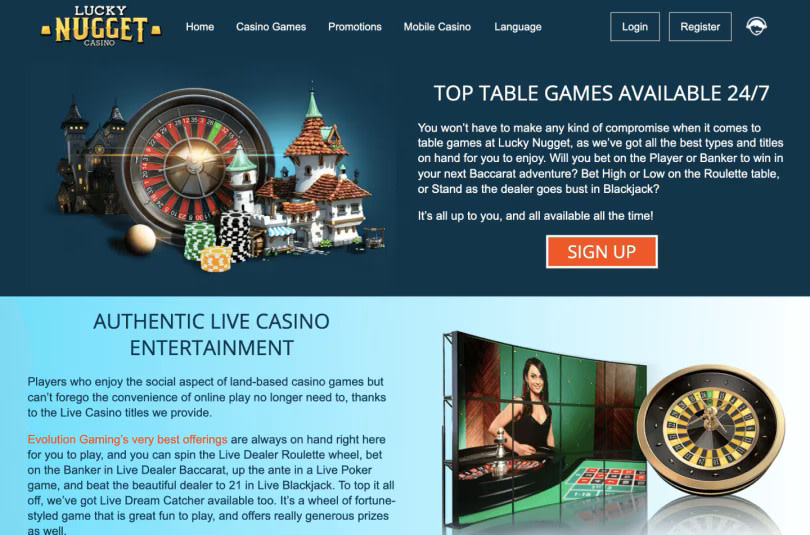
Task: Click the Login button
Action: (634, 26)
